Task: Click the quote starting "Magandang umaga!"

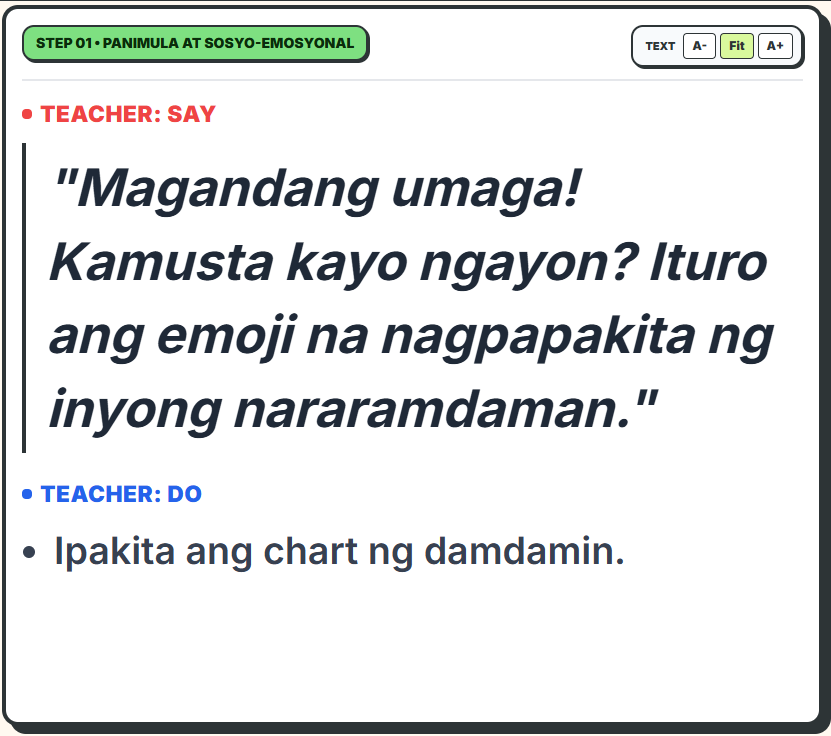Action: point(411,298)
